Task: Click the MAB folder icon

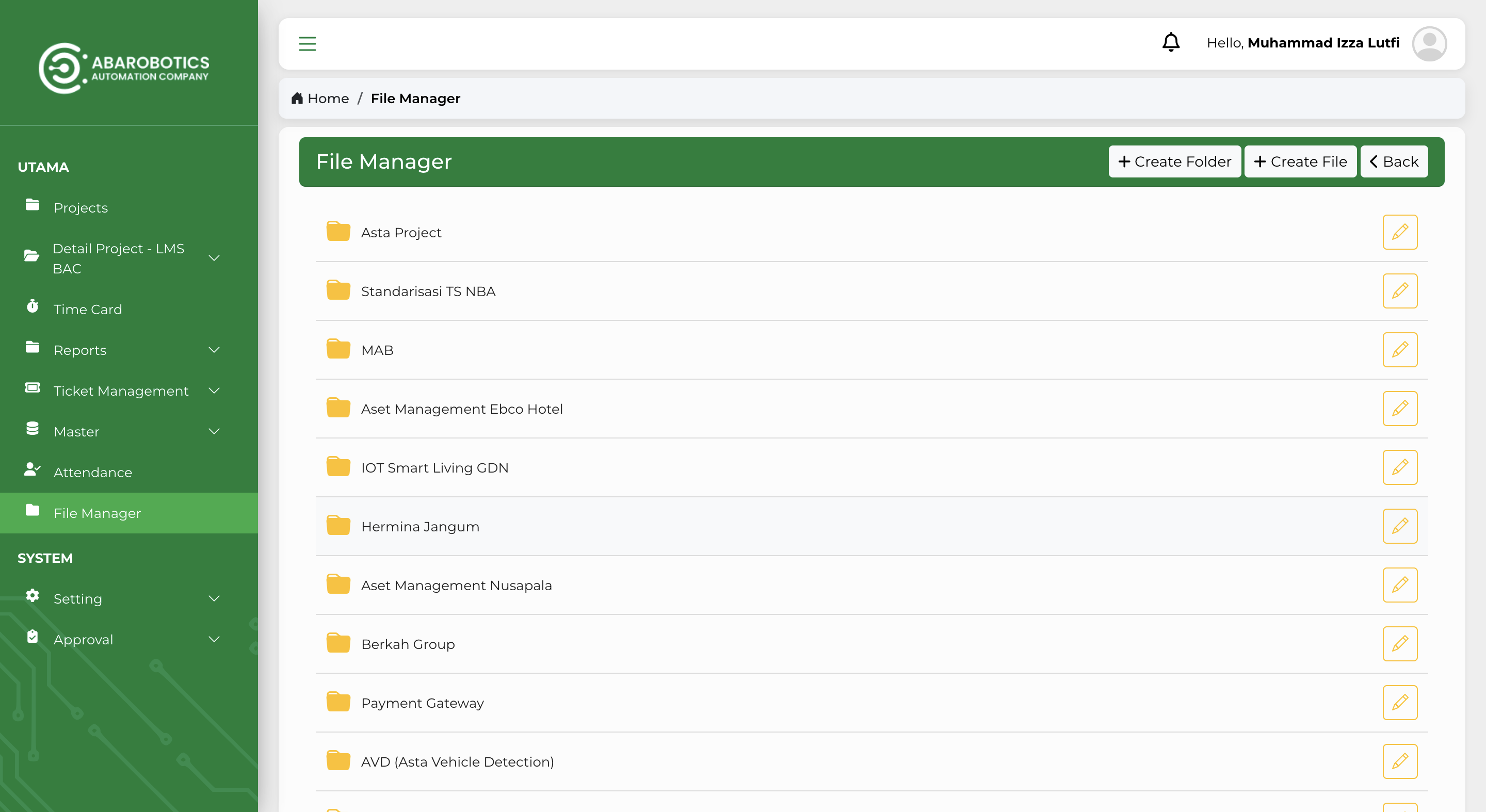Action: [x=338, y=349]
